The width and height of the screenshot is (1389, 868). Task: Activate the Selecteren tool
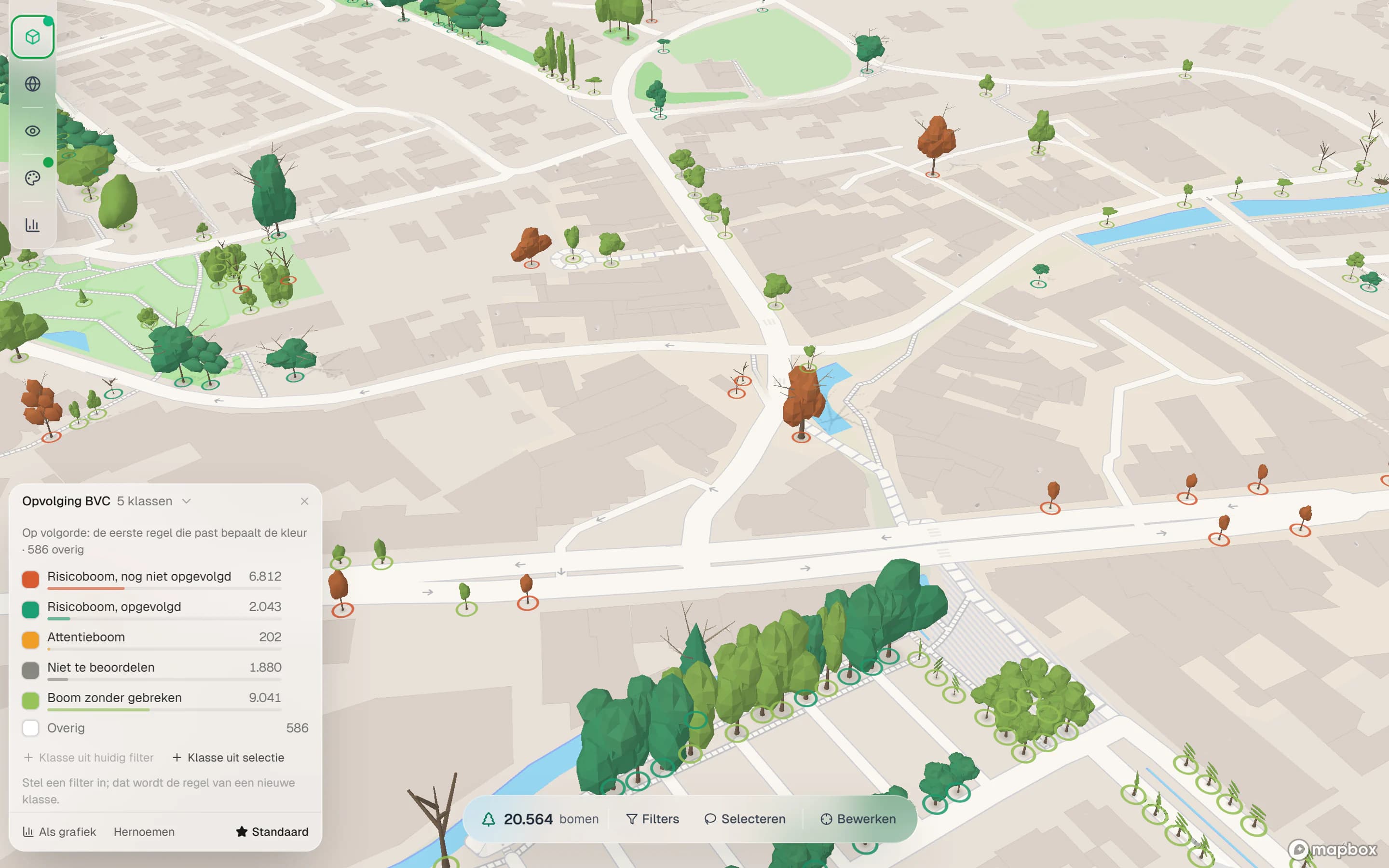click(x=745, y=819)
